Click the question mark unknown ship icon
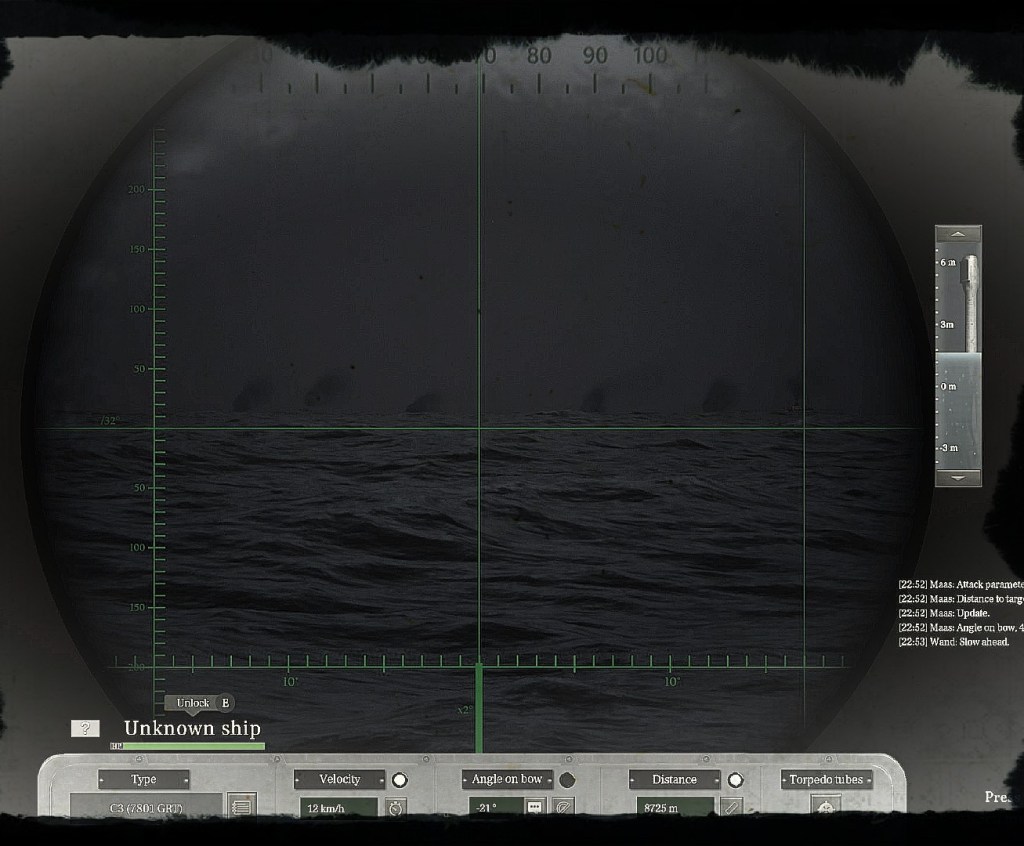This screenshot has height=846, width=1024. click(85, 728)
